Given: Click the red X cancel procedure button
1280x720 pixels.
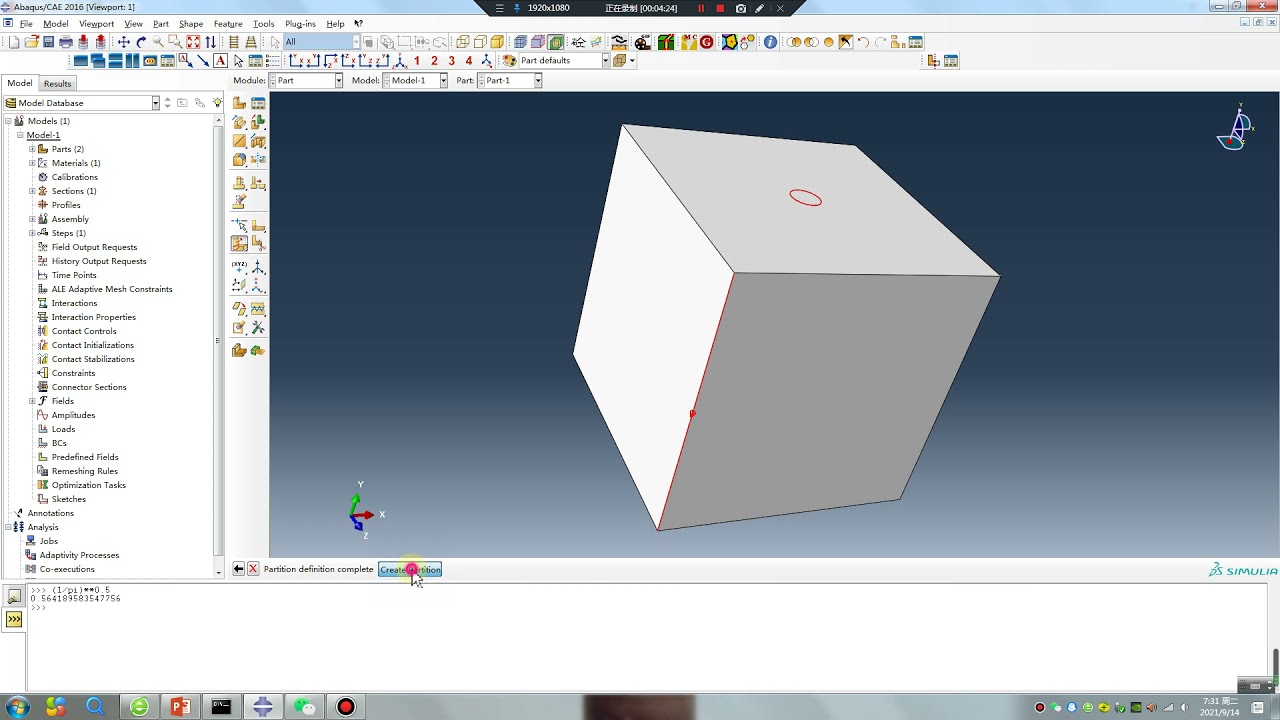Looking at the screenshot, I should point(253,569).
